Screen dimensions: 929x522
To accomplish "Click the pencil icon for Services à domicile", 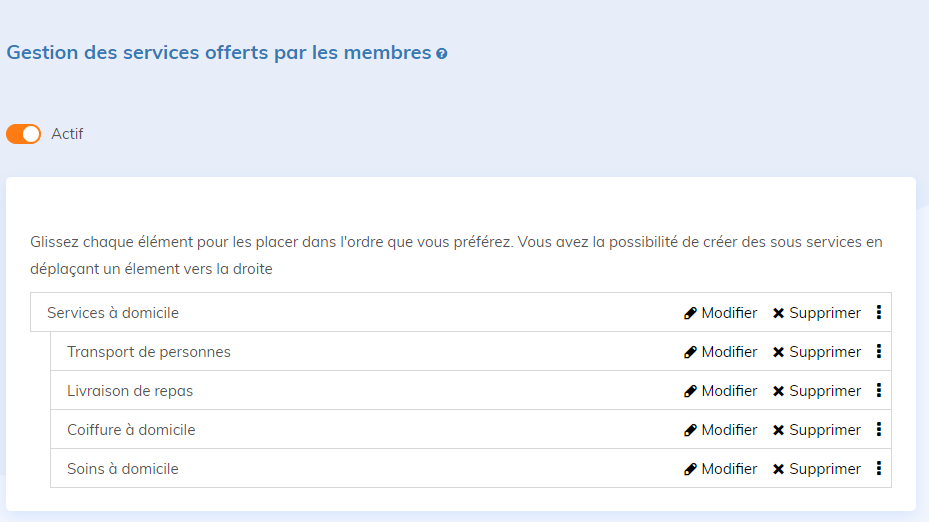I will click(690, 313).
